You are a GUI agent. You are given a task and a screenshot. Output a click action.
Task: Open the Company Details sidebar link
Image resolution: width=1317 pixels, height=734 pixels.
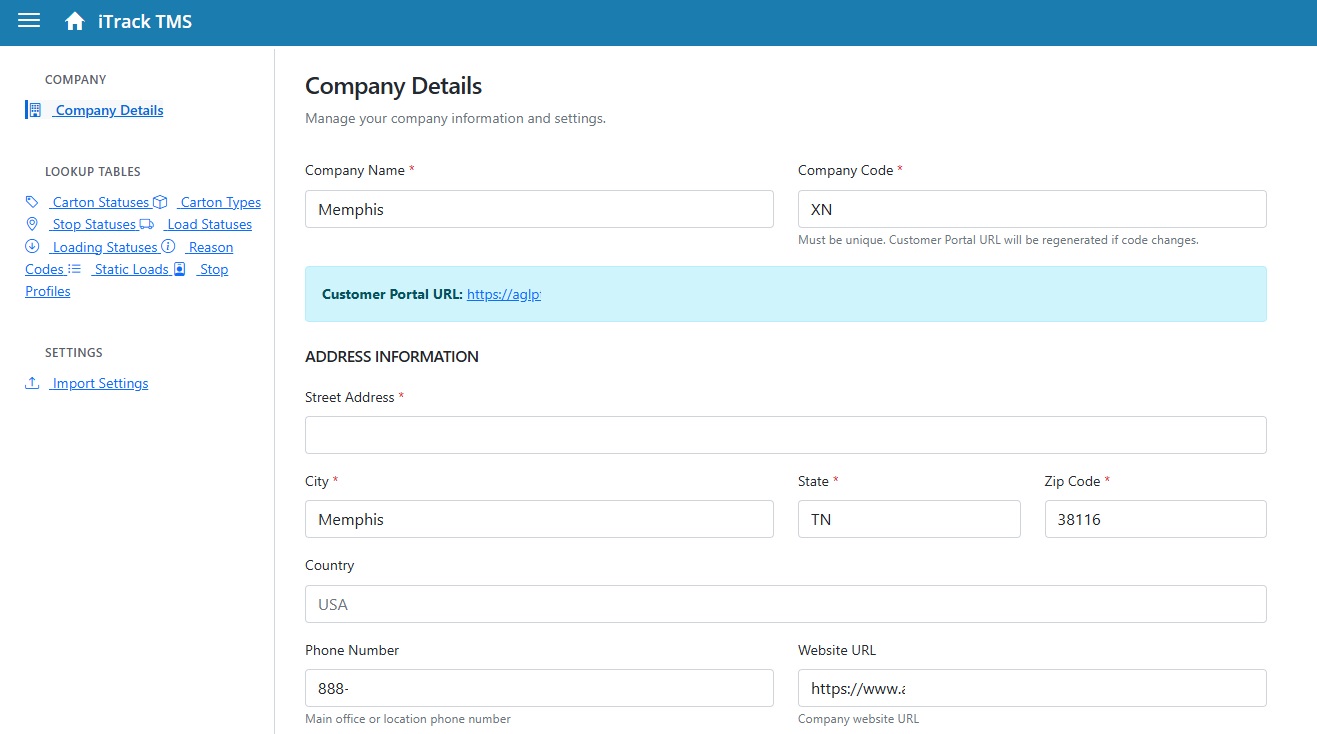[x=107, y=110]
